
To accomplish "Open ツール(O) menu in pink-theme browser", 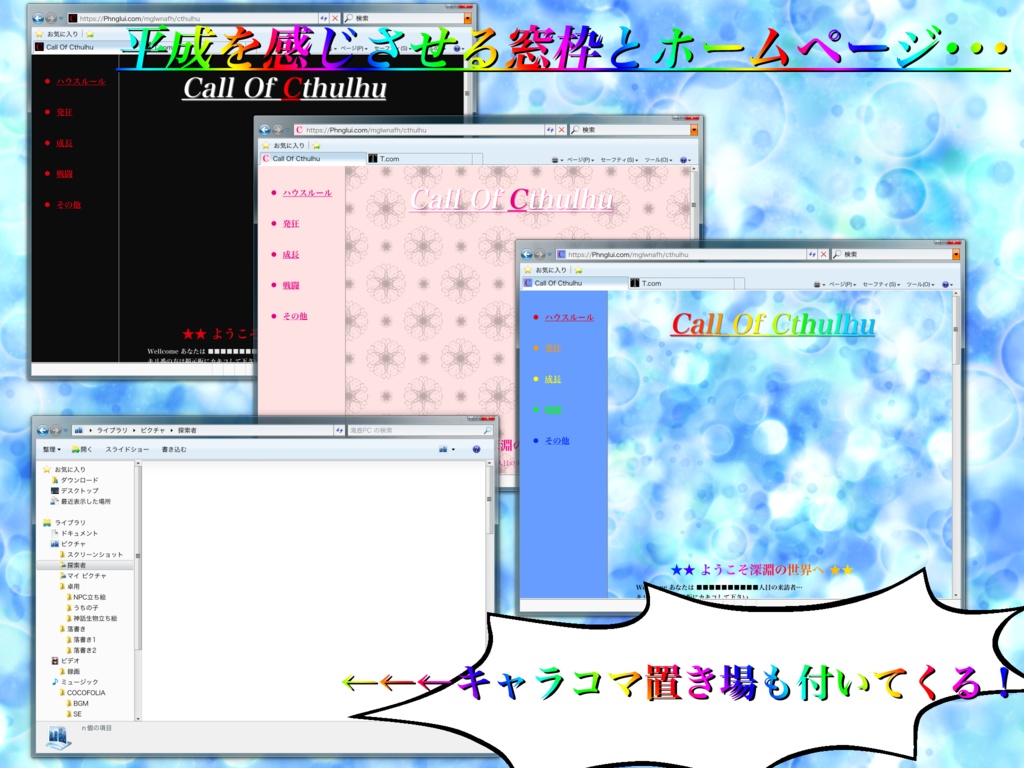I will point(658,160).
